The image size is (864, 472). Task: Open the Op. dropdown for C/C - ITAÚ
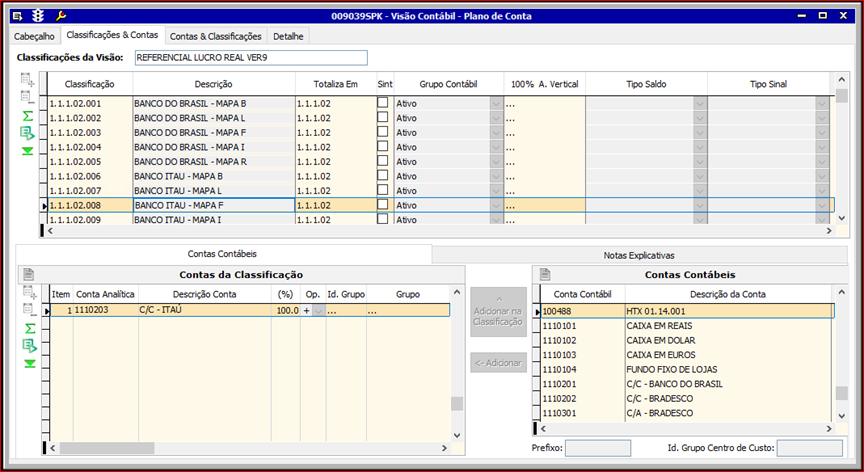tap(319, 311)
